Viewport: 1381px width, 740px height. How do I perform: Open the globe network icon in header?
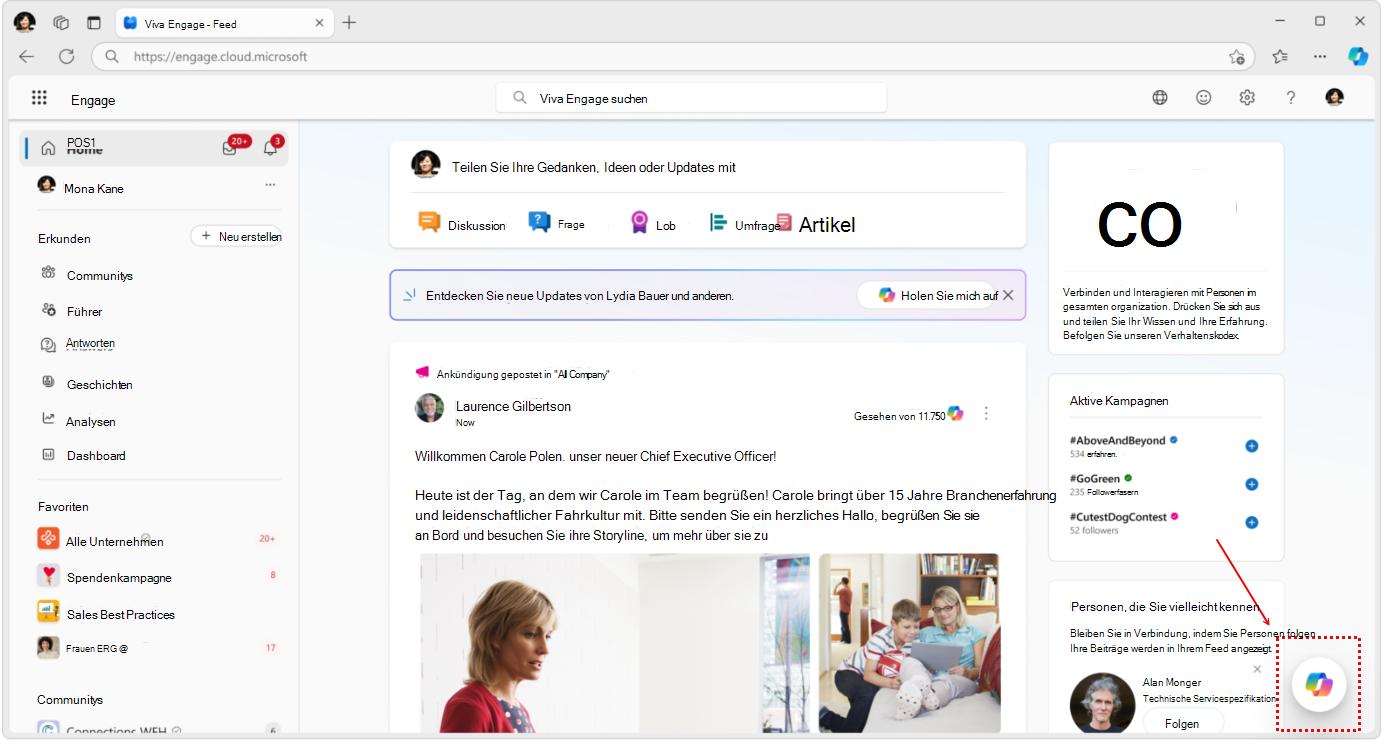(x=1160, y=98)
